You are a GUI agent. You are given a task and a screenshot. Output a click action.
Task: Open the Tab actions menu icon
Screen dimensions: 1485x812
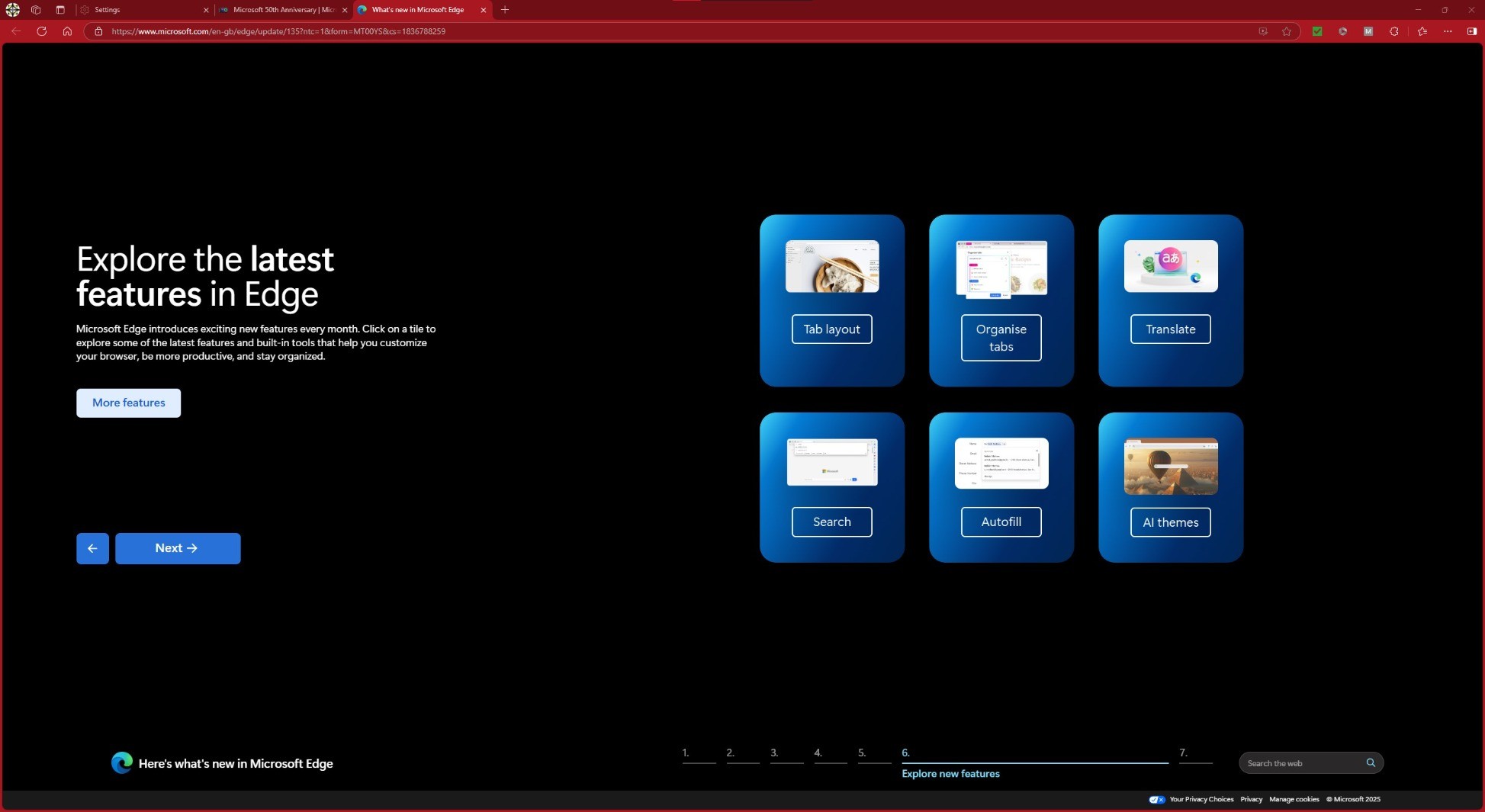60,10
